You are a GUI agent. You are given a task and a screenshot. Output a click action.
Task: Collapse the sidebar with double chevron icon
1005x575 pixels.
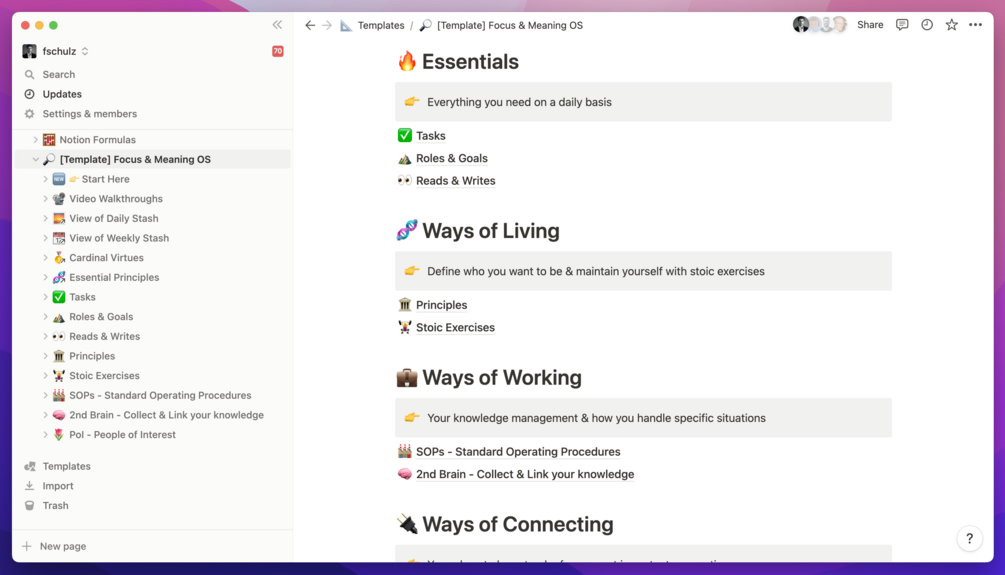coord(277,25)
